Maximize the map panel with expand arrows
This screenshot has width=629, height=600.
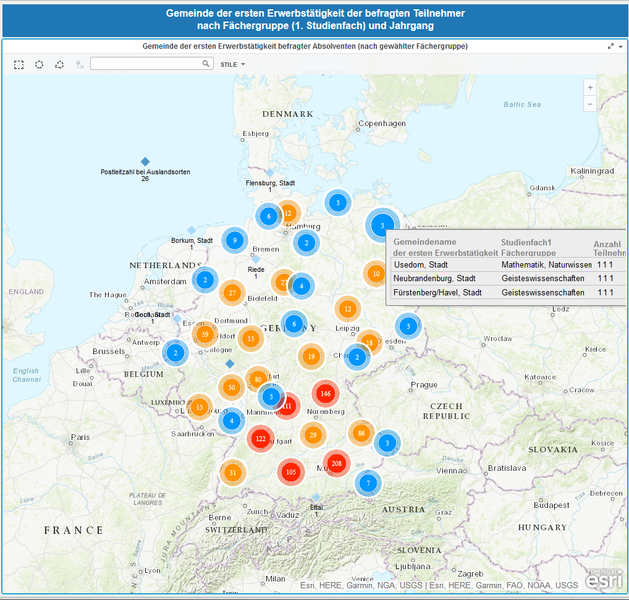click(611, 47)
